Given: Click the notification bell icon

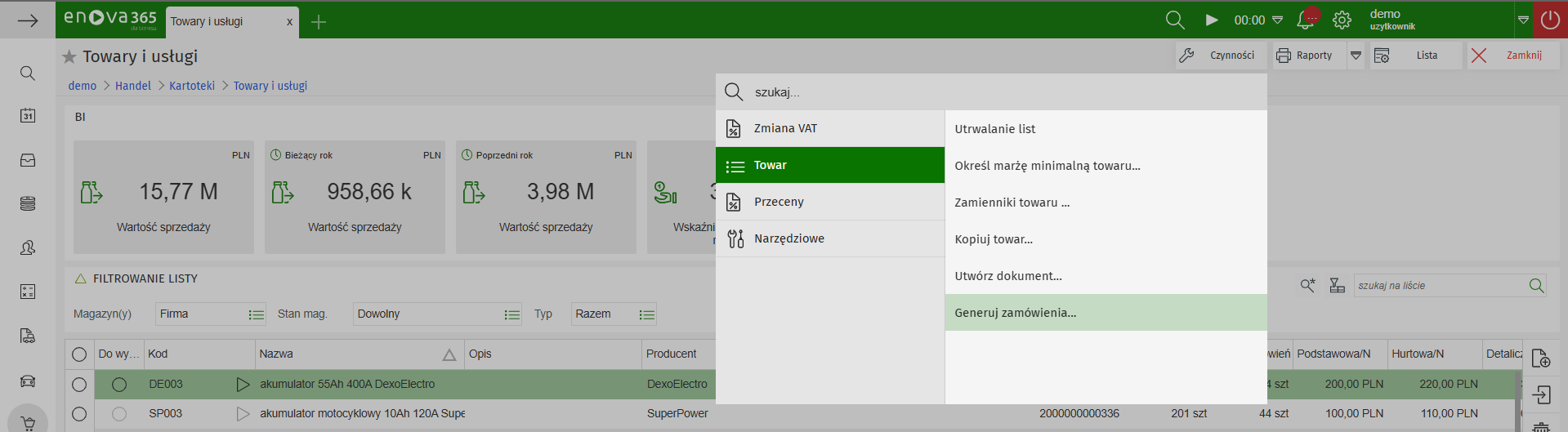Looking at the screenshot, I should (1306, 20).
